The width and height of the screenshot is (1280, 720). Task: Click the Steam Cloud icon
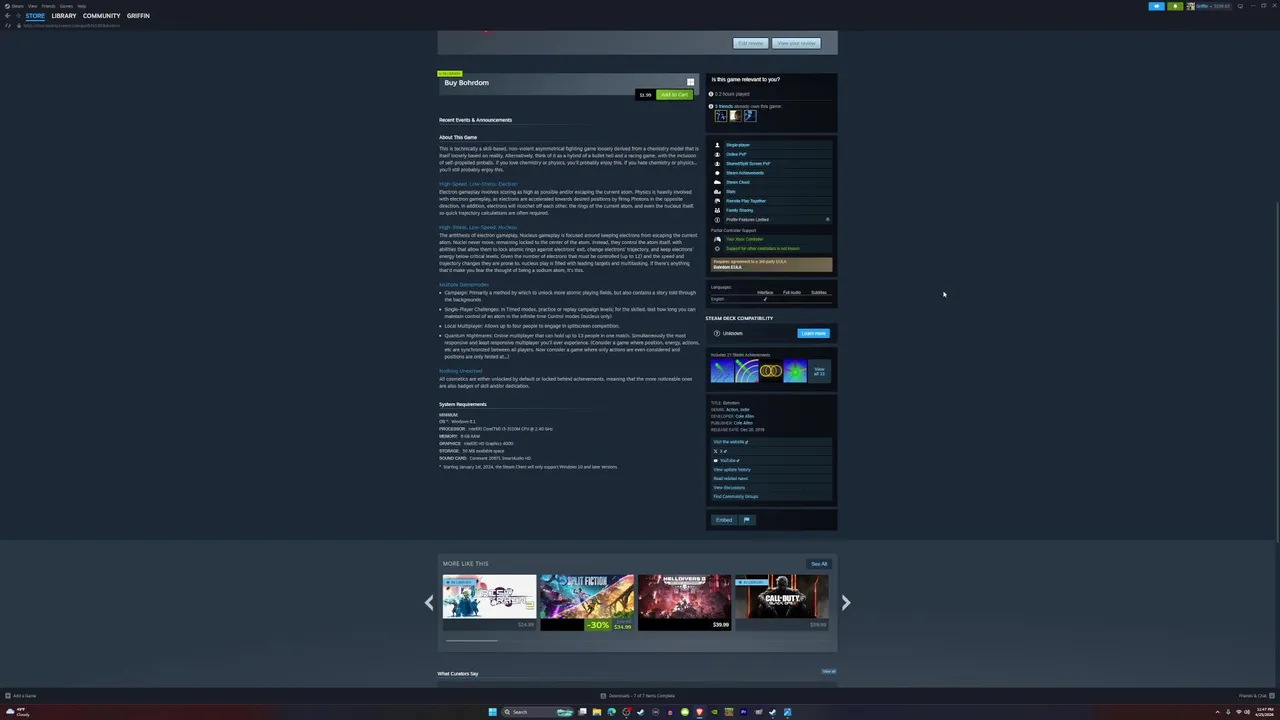[x=717, y=182]
